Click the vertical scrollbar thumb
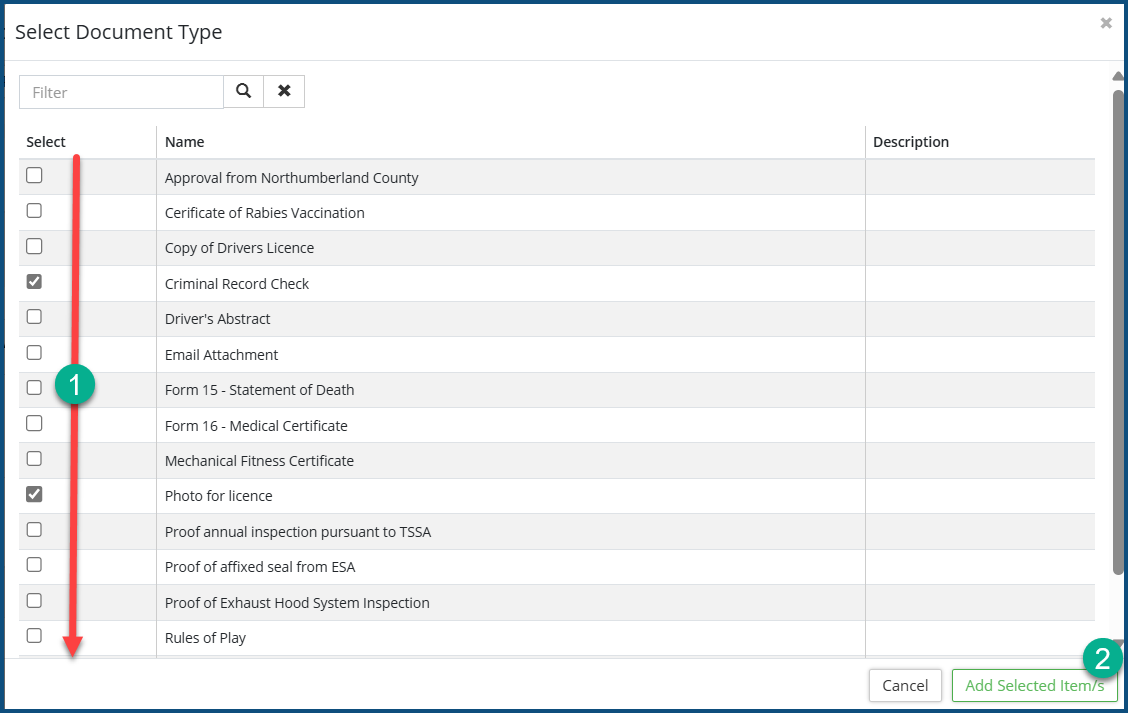This screenshot has height=713, width=1128. click(x=1118, y=330)
